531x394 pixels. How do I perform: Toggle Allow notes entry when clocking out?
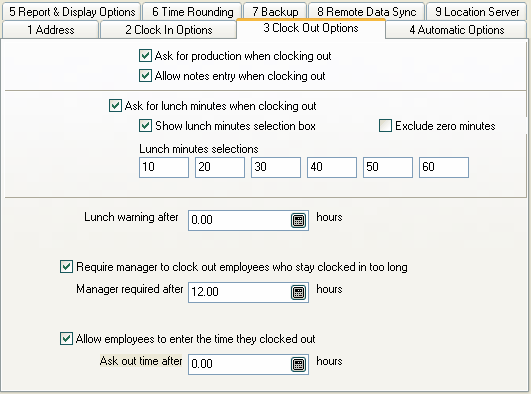pos(145,76)
